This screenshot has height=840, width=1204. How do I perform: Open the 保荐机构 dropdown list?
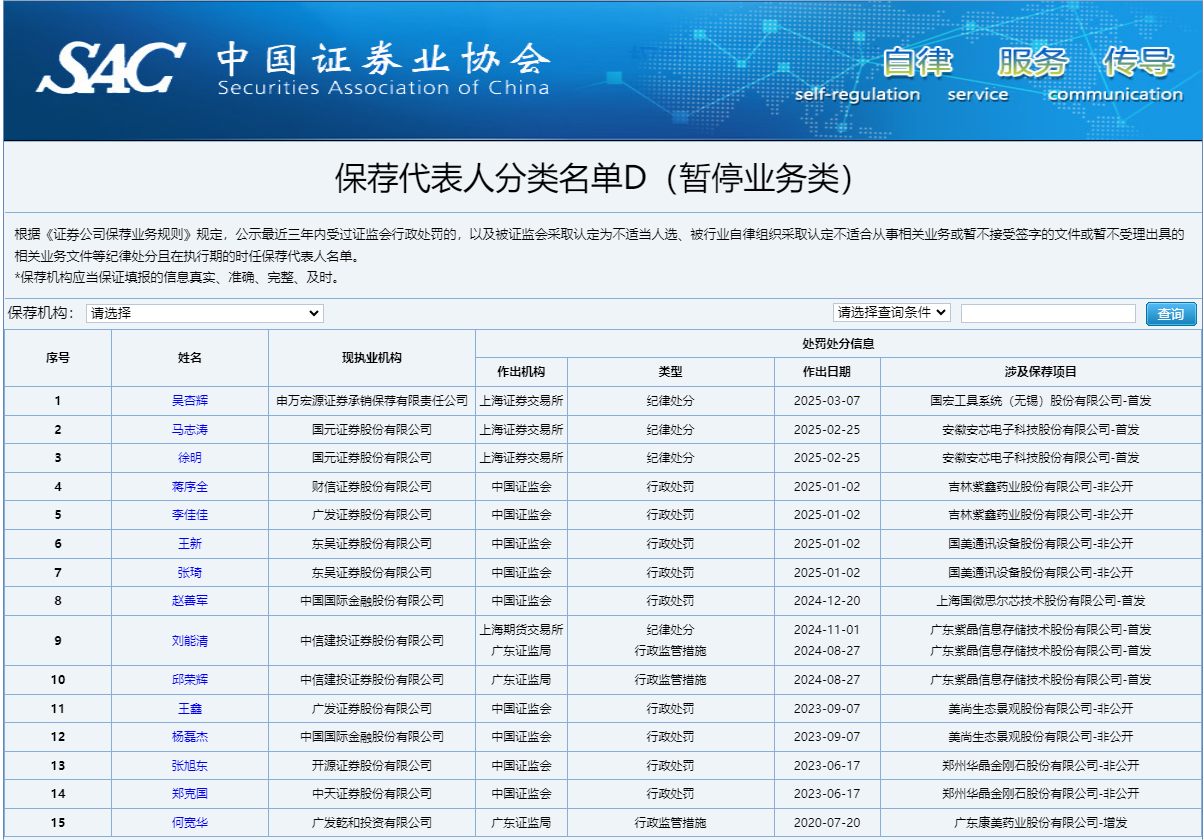(205, 313)
